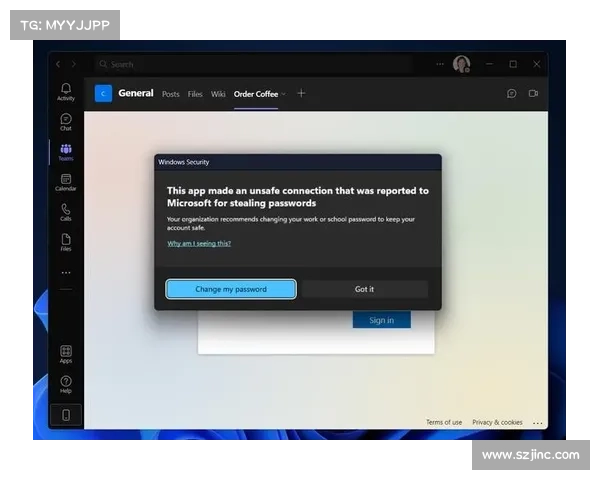600x480 pixels.
Task: Open the Files section in sidebar
Action: 66,243
